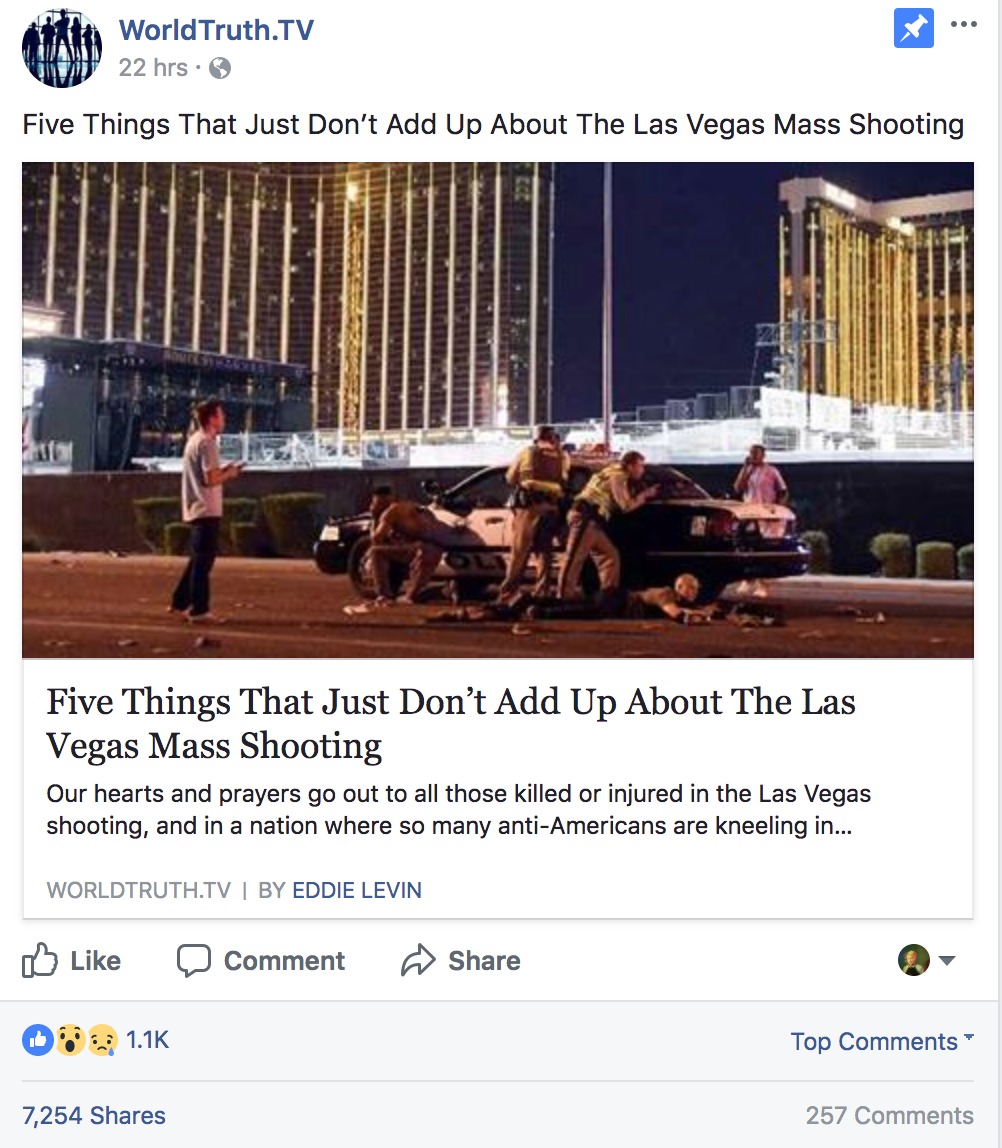The height and width of the screenshot is (1148, 1002).
Task: Open the Top Comments sort dropdown
Action: (882, 1041)
